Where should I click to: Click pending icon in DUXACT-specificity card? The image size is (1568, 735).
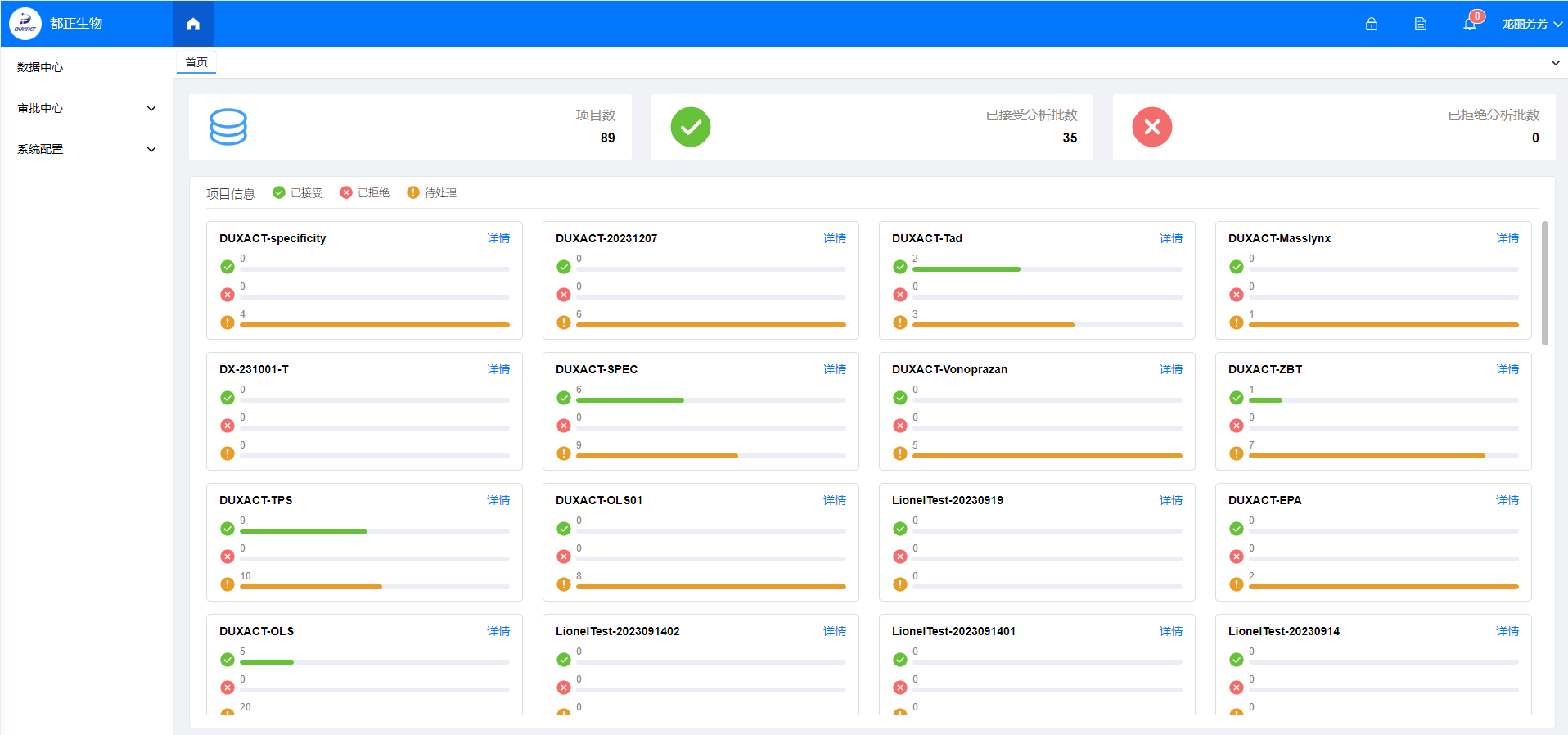pyautogui.click(x=228, y=322)
